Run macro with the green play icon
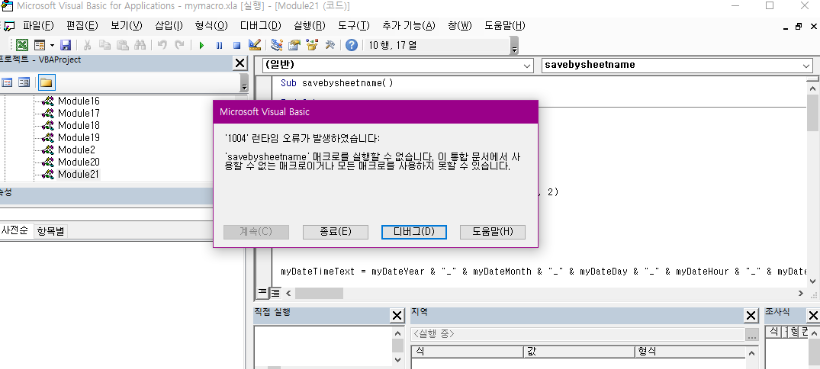This screenshot has height=369, width=820. 202,45
